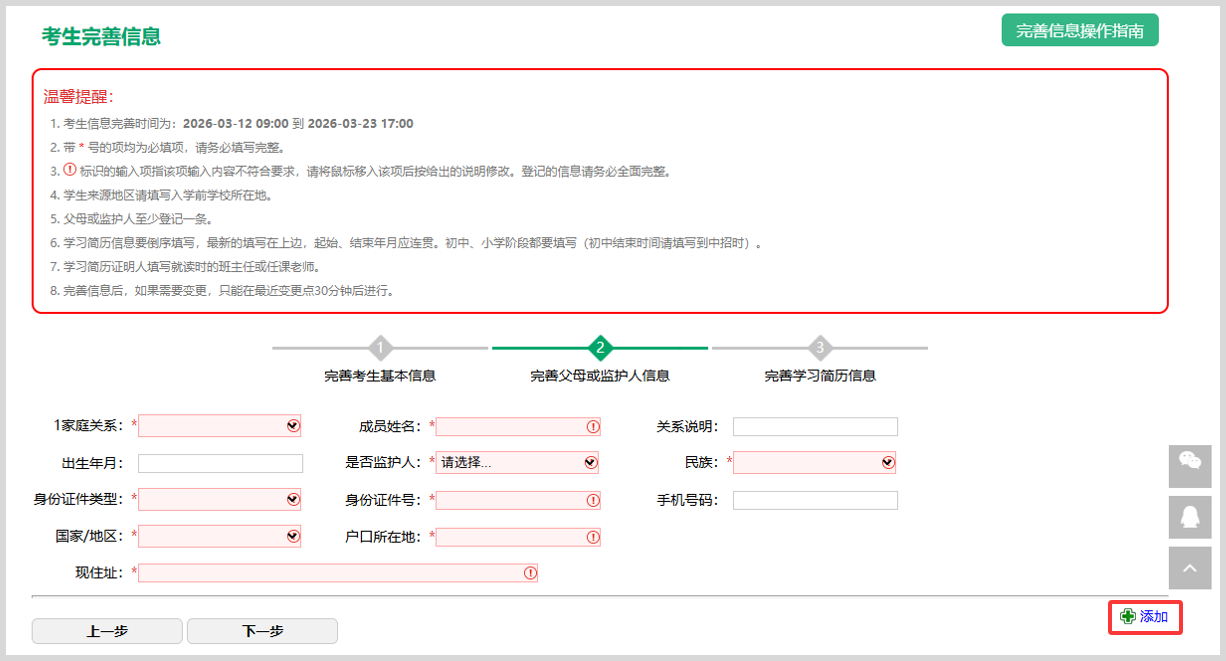Click warning icon in 户口所在地 field

[593, 537]
